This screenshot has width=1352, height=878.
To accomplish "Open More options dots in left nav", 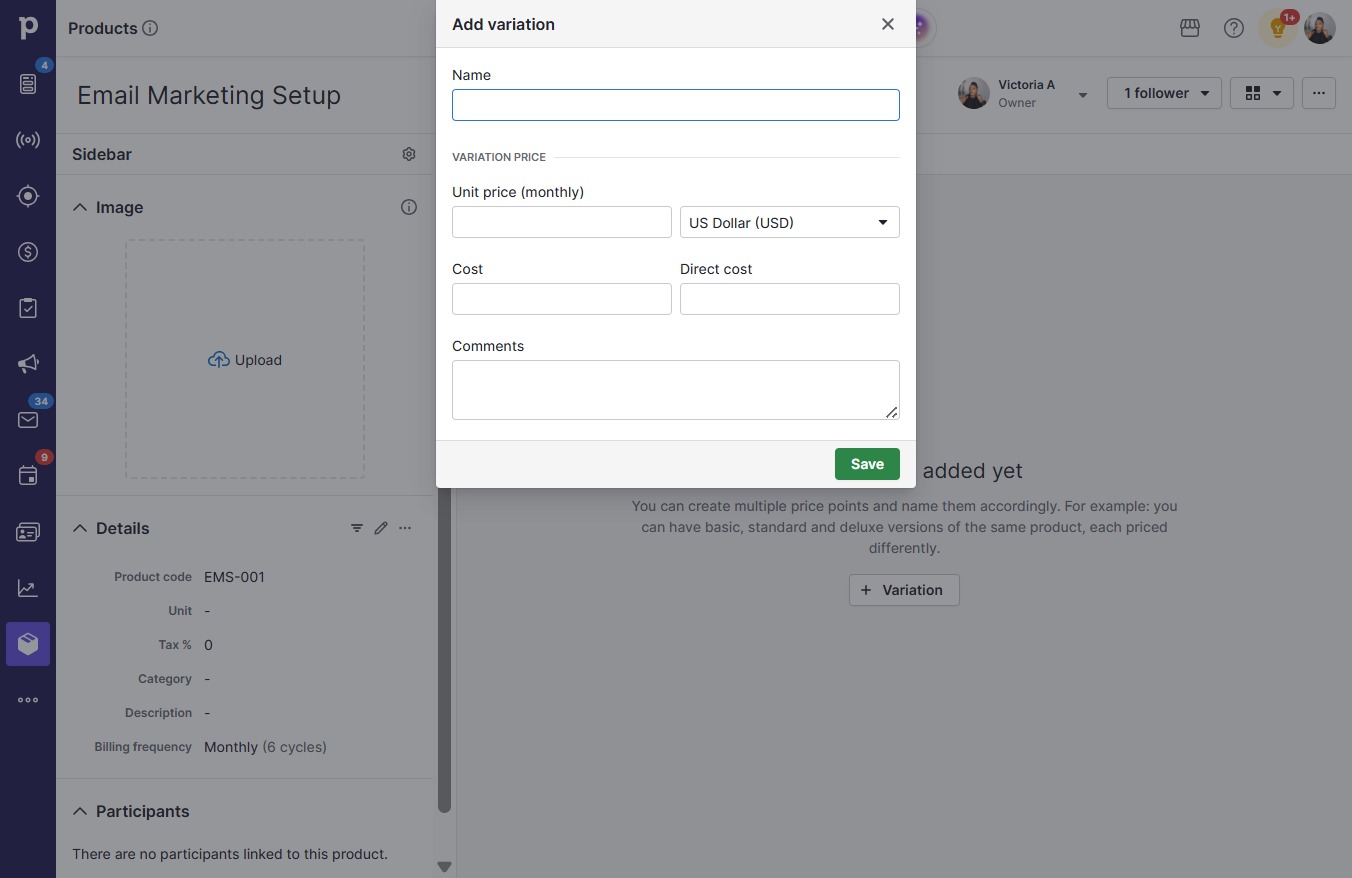I will (28, 700).
